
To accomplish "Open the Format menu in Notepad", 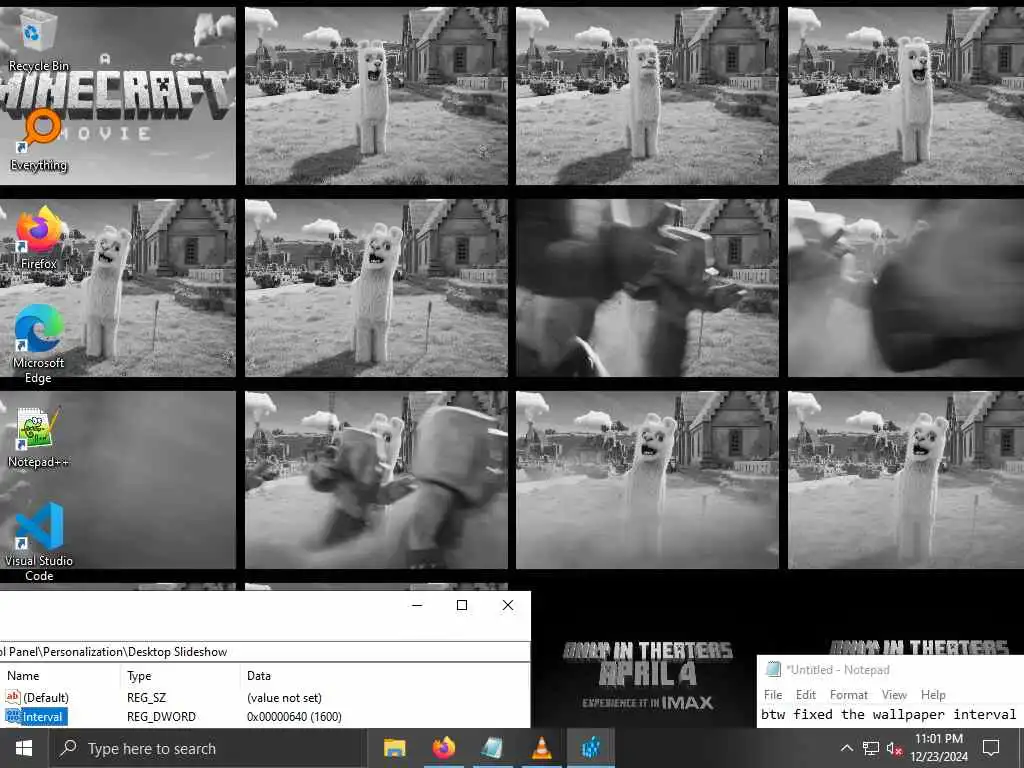I will coord(849,695).
